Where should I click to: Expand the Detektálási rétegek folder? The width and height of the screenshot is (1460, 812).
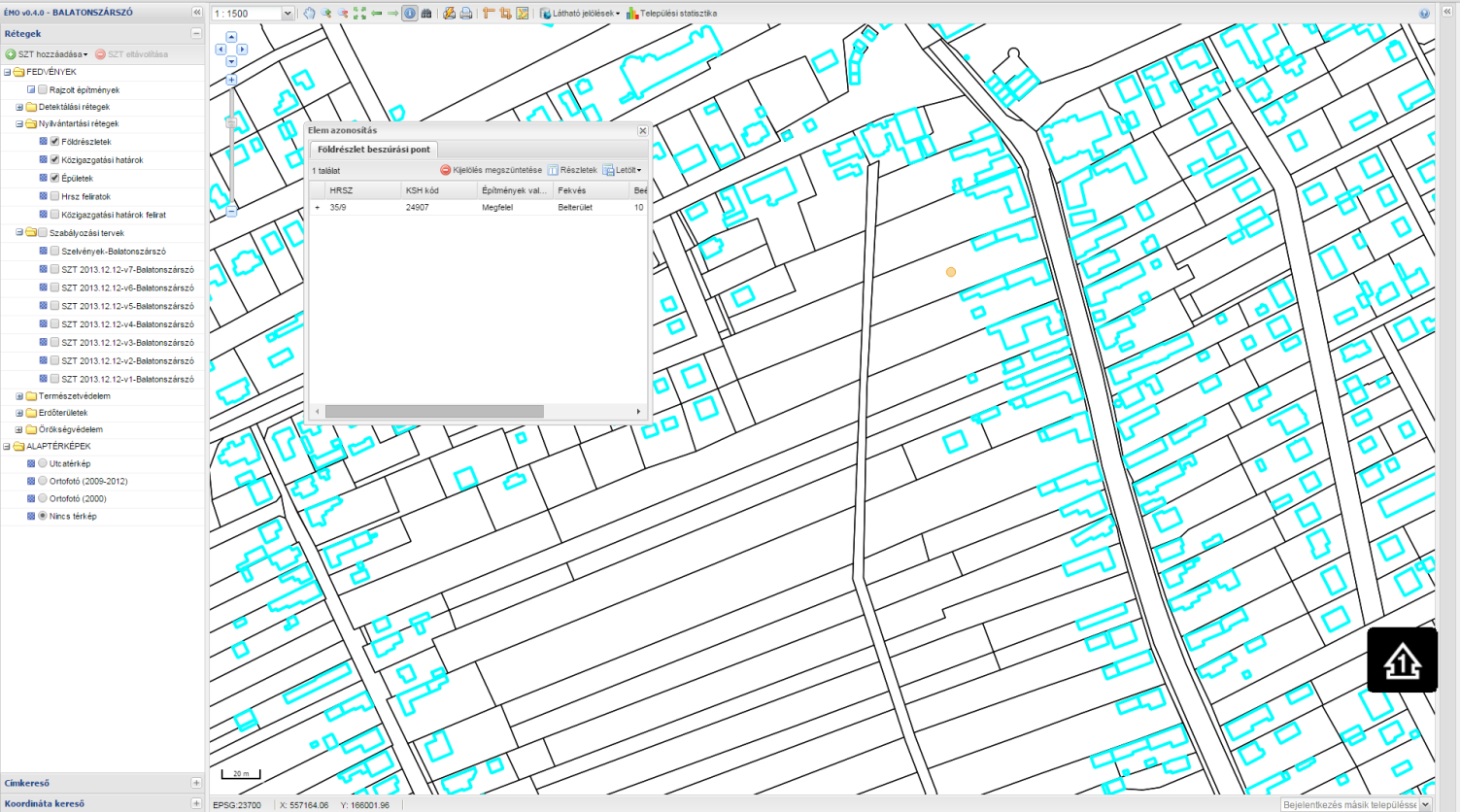click(x=19, y=107)
